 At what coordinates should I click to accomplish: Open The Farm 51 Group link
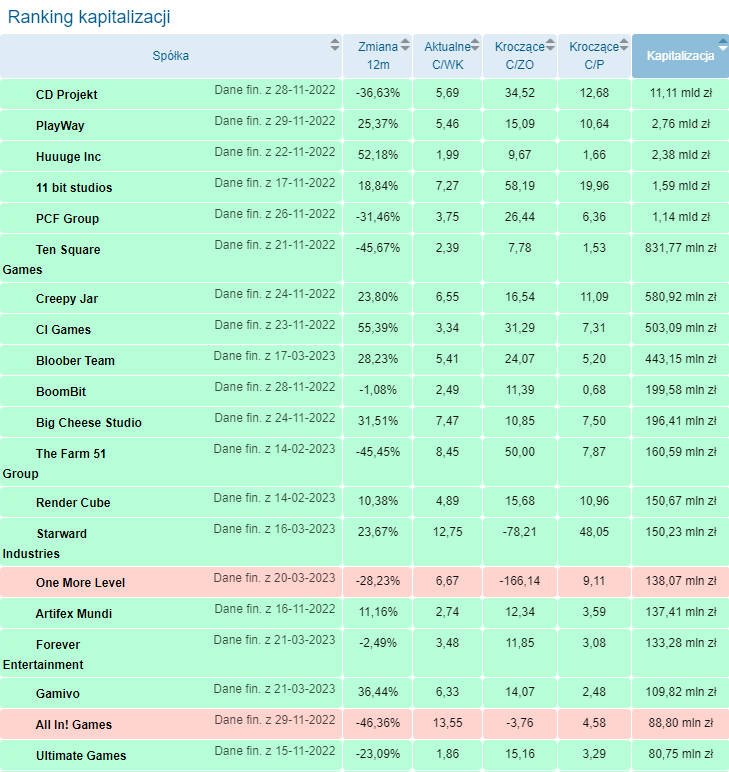pyautogui.click(x=54, y=463)
